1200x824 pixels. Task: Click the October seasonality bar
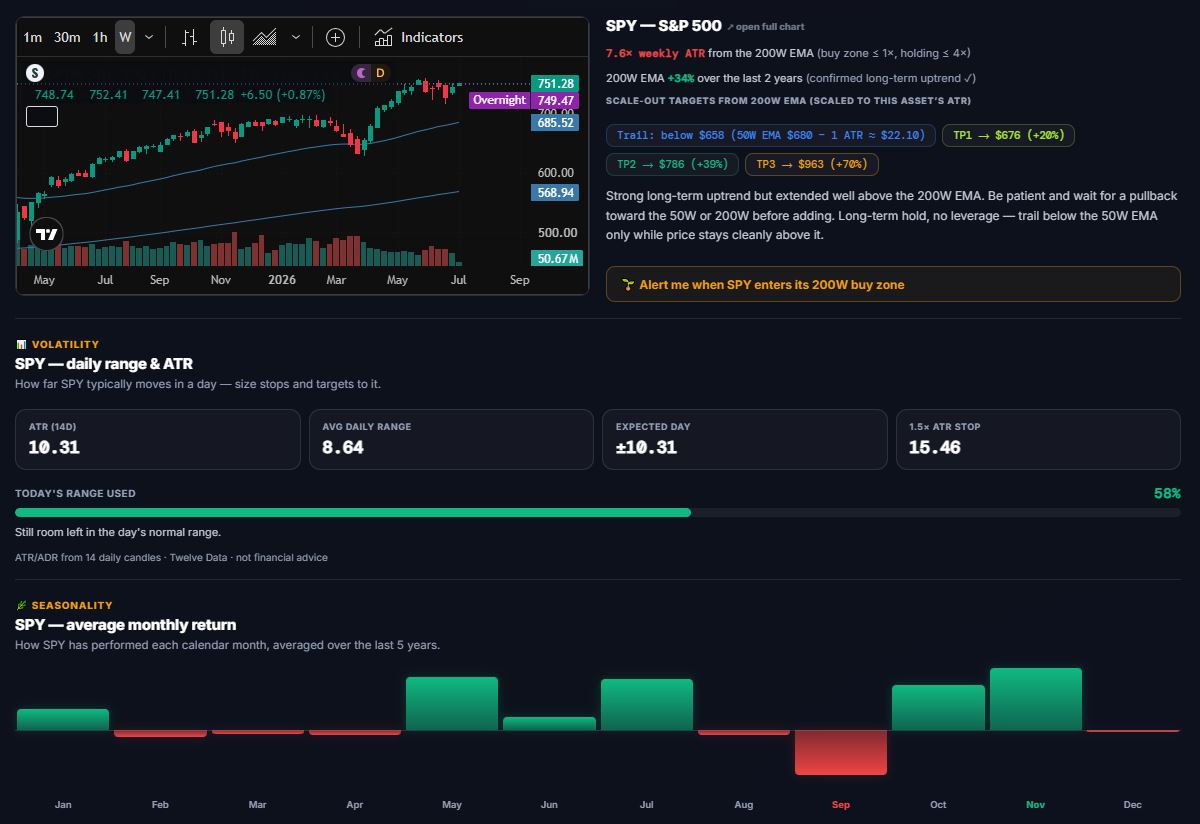[x=938, y=708]
